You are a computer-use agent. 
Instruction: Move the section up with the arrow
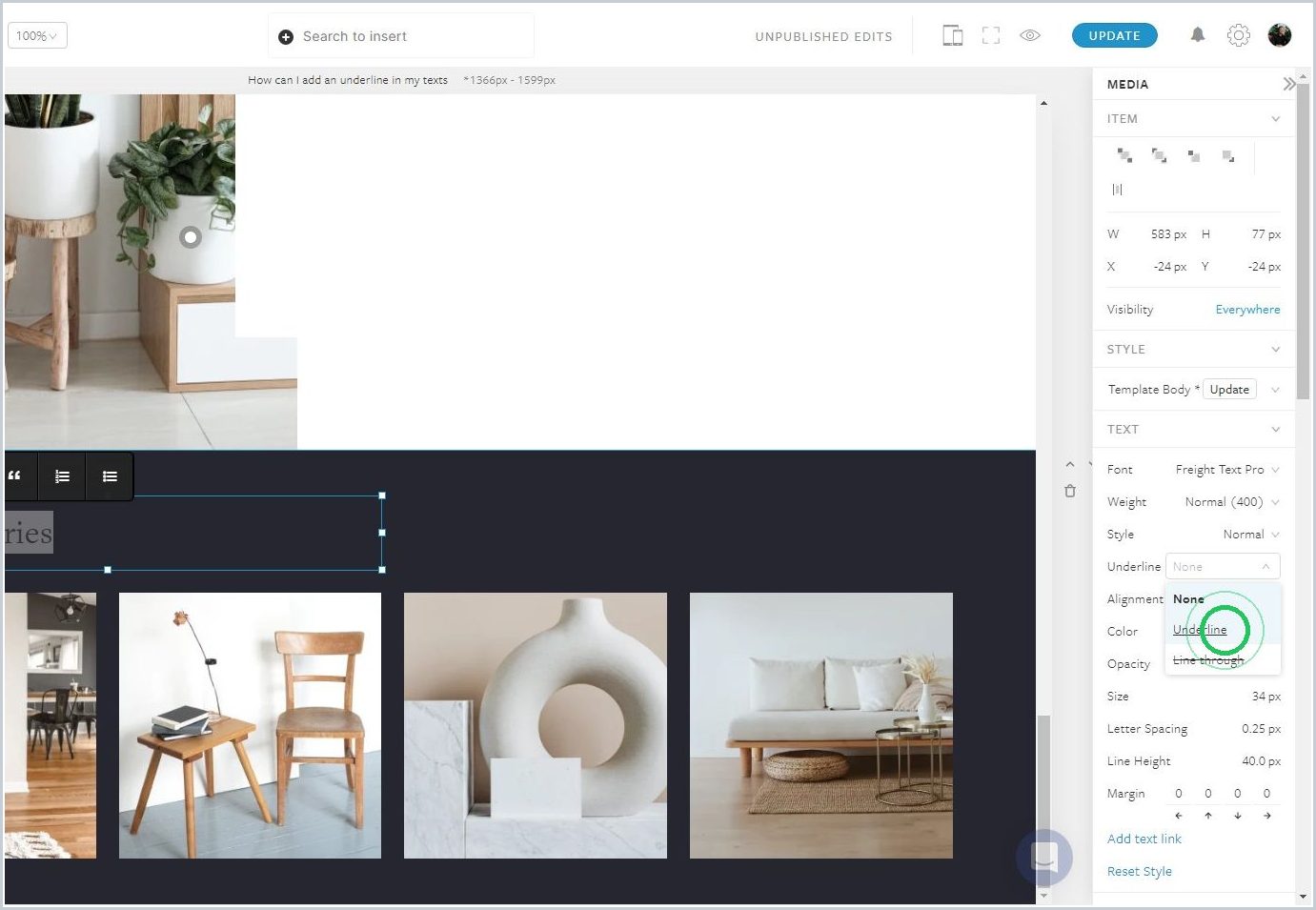[x=1070, y=464]
